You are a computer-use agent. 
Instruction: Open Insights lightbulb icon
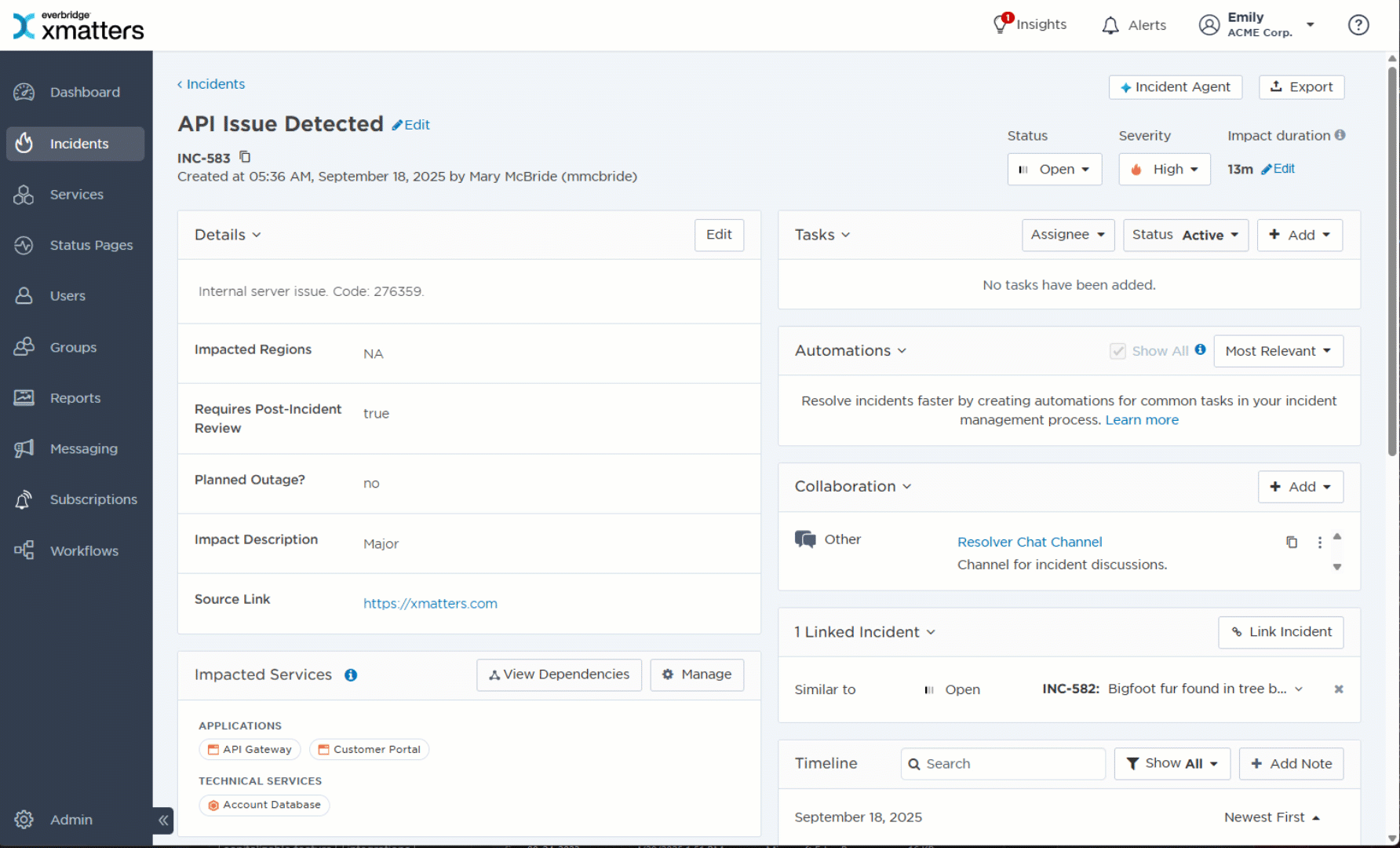click(x=1001, y=24)
